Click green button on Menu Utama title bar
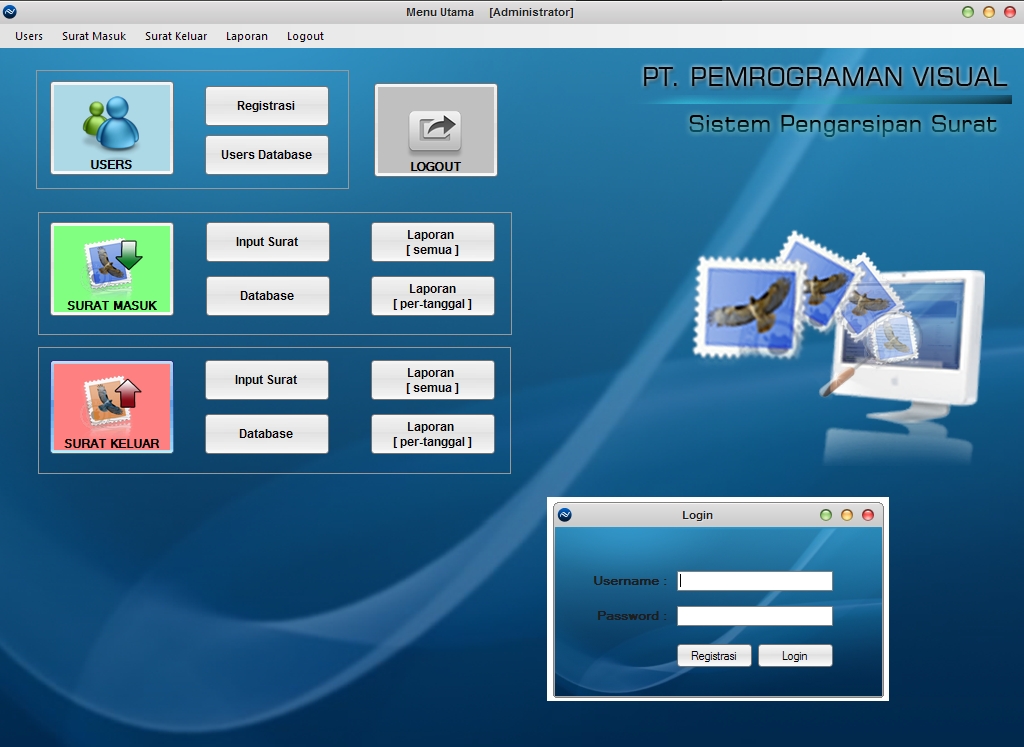Image resolution: width=1024 pixels, height=747 pixels. point(968,12)
